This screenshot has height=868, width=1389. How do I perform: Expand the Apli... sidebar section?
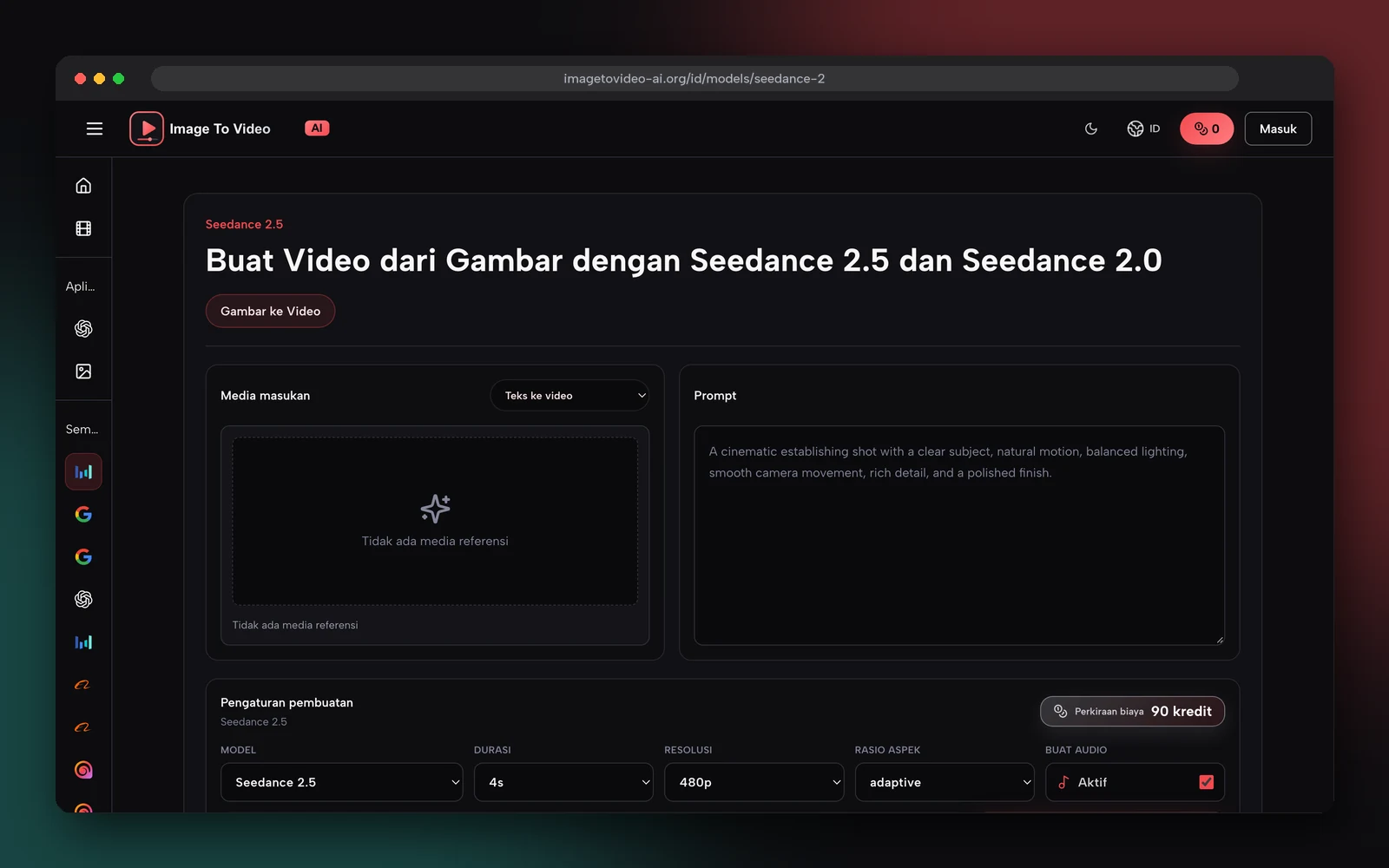(81, 286)
